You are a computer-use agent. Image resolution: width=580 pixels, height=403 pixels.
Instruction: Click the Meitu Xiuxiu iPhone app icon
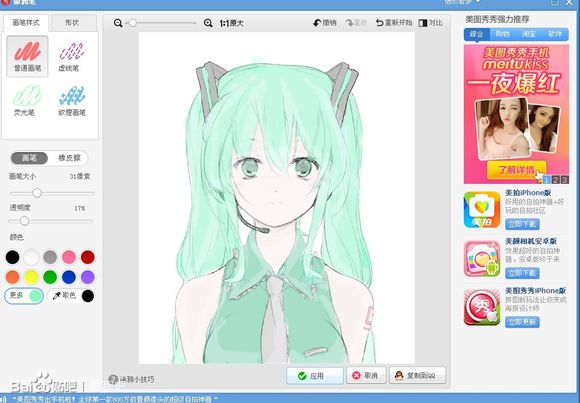(482, 308)
